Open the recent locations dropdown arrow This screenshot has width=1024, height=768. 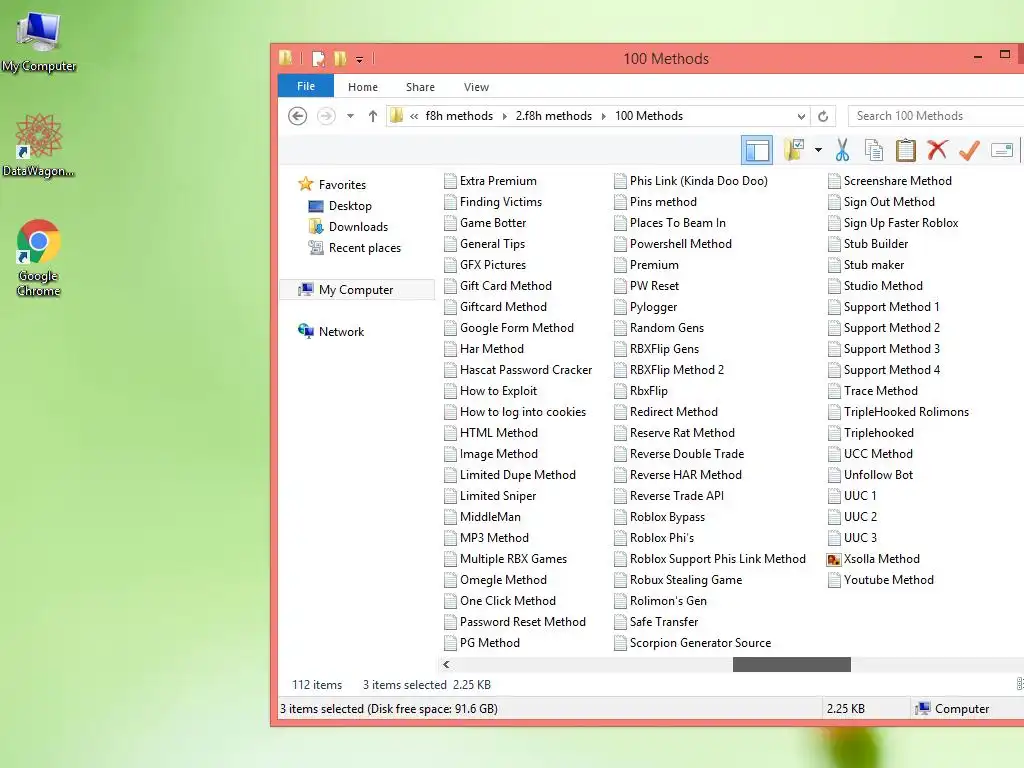click(351, 116)
